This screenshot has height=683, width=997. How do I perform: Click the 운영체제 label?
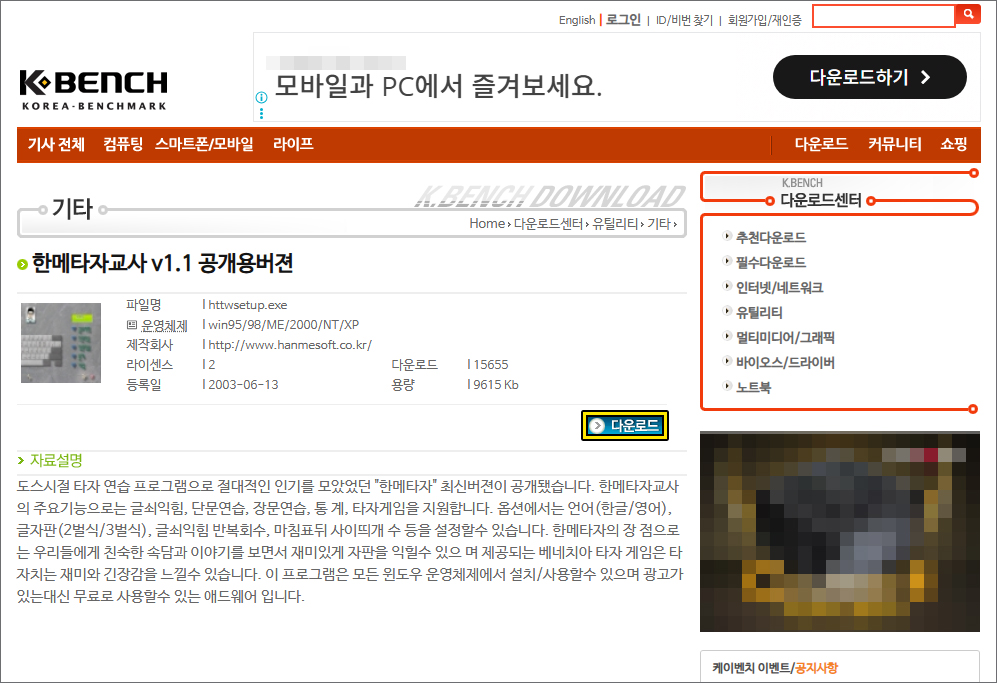pyautogui.click(x=164, y=326)
